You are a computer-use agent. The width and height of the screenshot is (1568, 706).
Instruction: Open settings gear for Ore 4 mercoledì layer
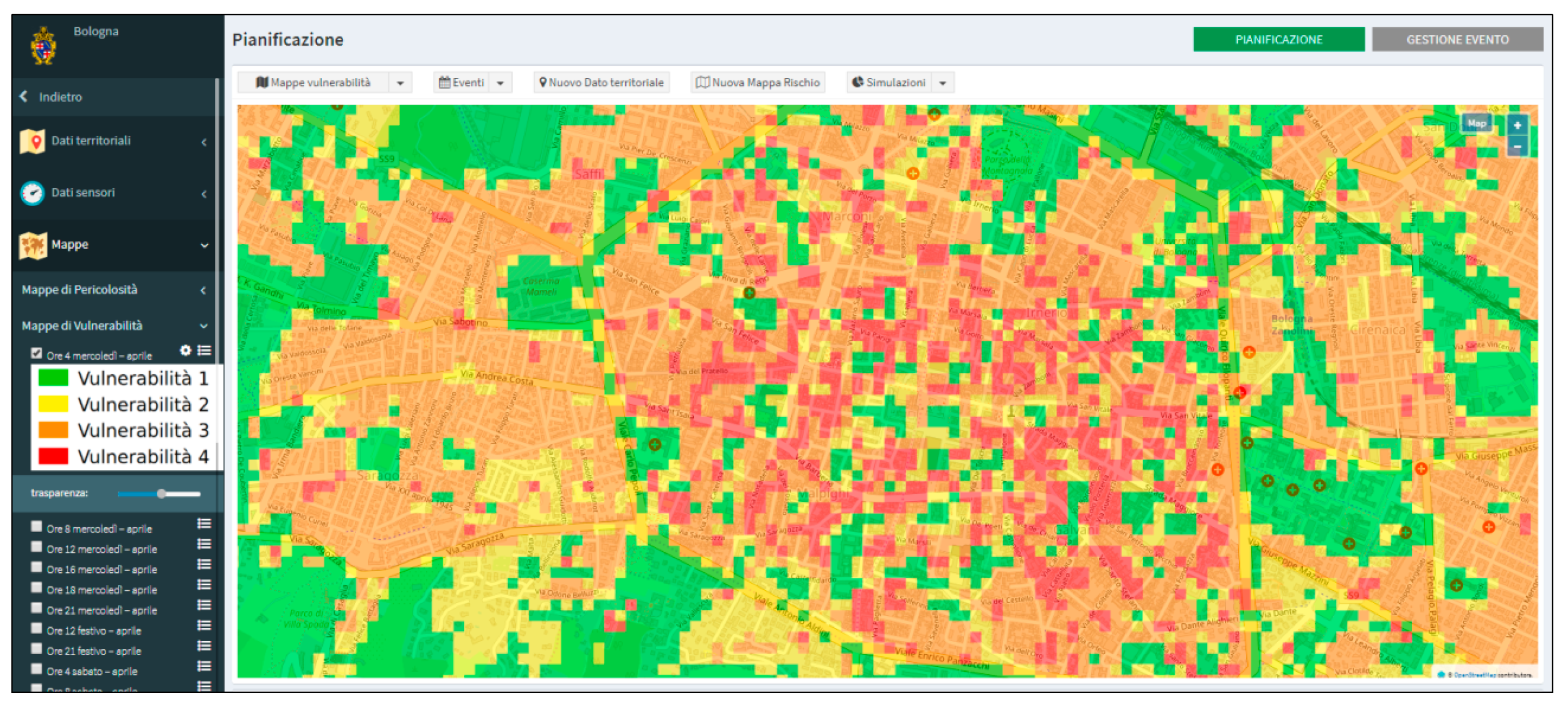pos(186,350)
